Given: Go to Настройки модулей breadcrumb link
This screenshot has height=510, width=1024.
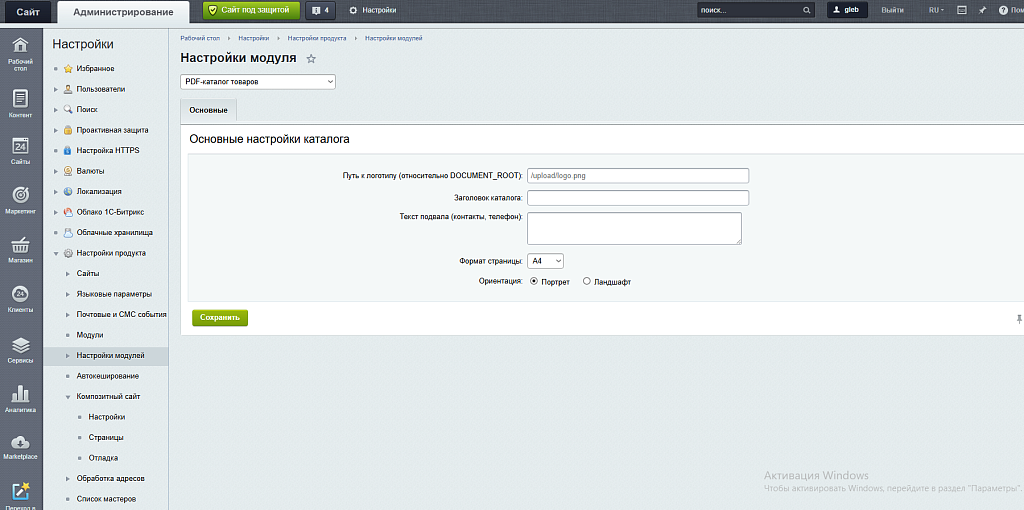Looking at the screenshot, I should [x=394, y=39].
